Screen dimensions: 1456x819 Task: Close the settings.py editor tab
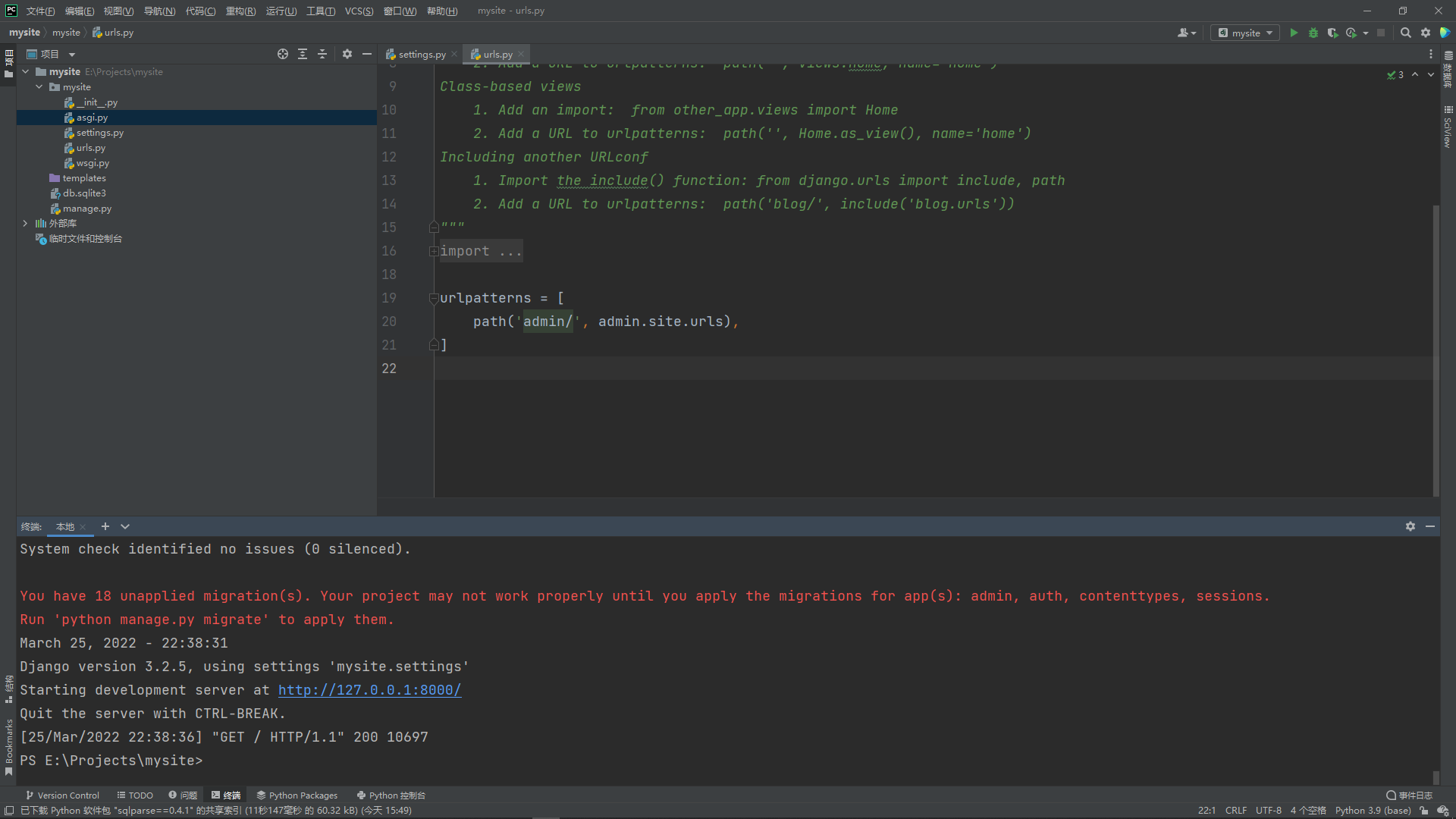pyautogui.click(x=454, y=55)
